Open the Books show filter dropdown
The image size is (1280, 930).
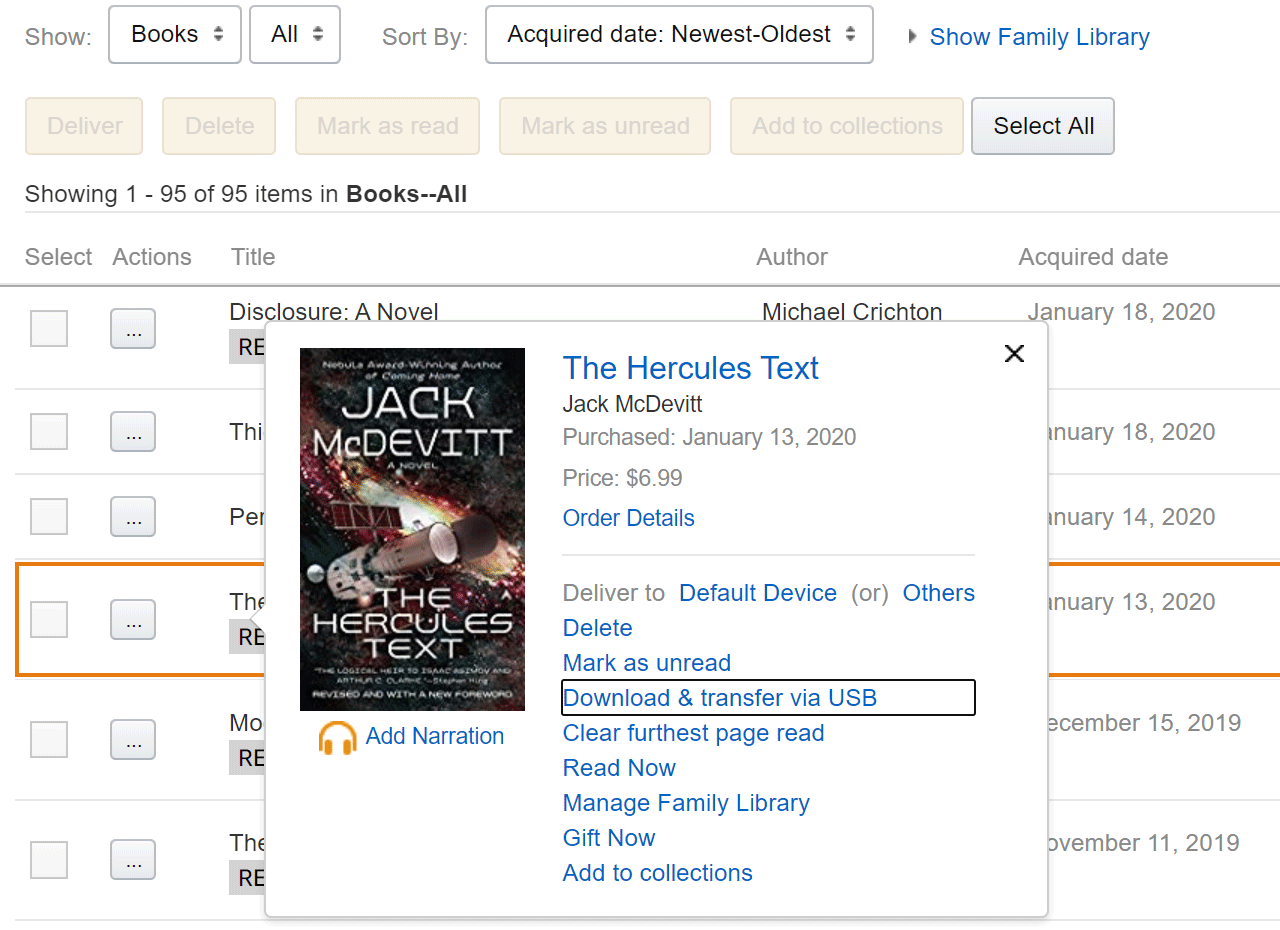click(x=175, y=35)
